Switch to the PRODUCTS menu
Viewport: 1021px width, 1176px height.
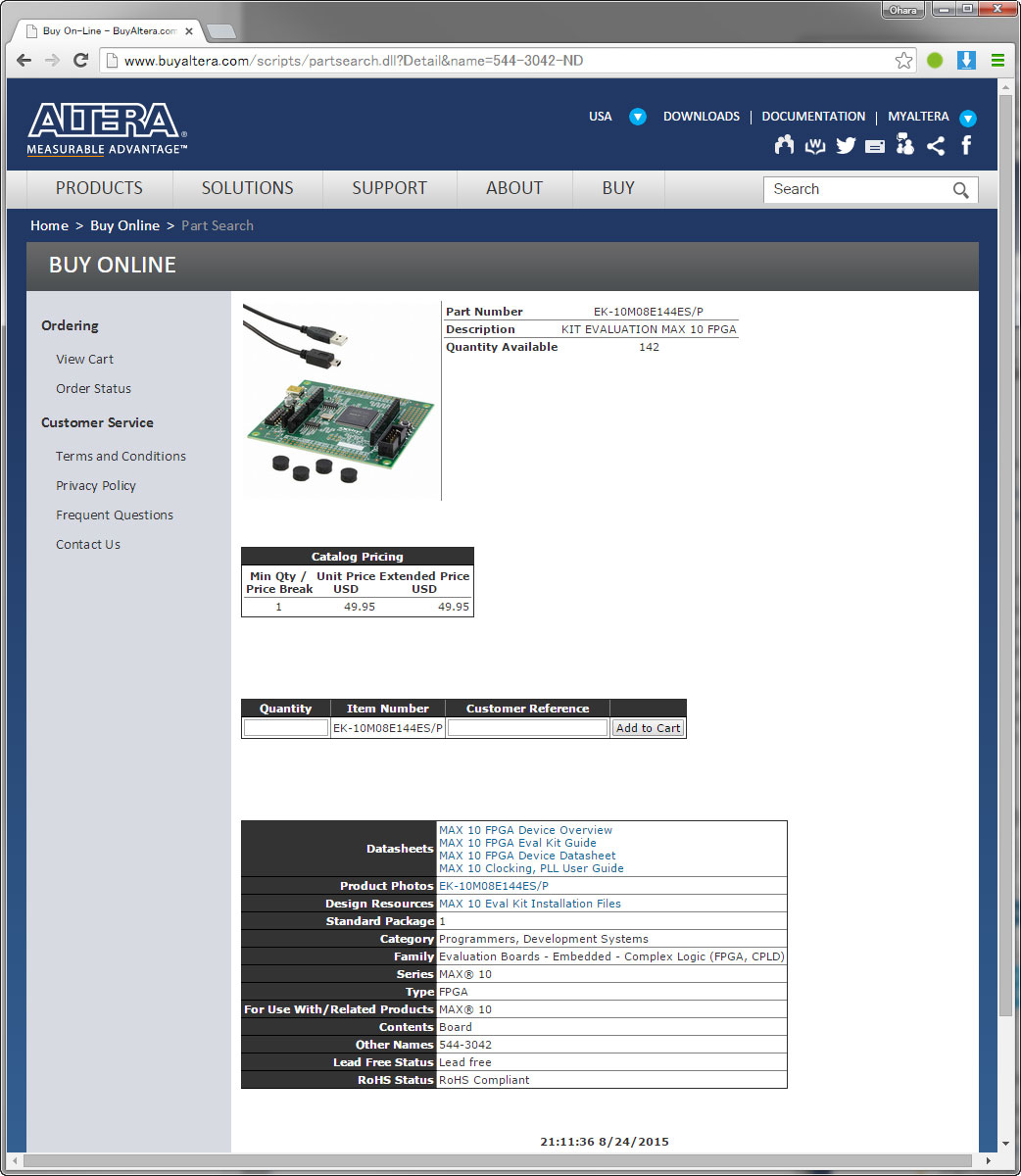click(x=98, y=188)
